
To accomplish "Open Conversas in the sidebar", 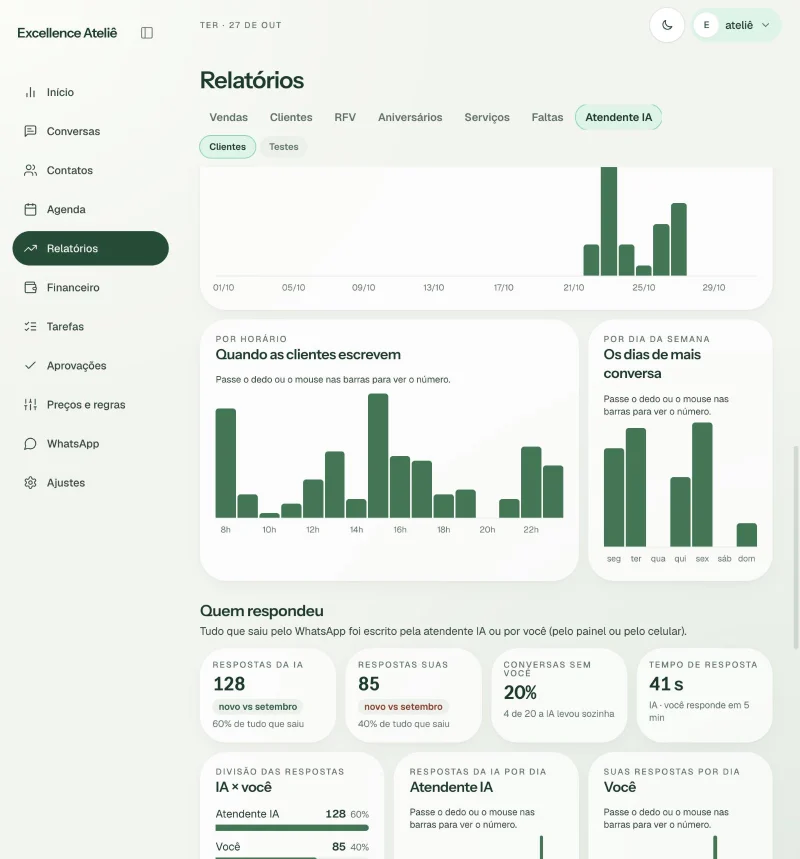I will click(x=90, y=131).
